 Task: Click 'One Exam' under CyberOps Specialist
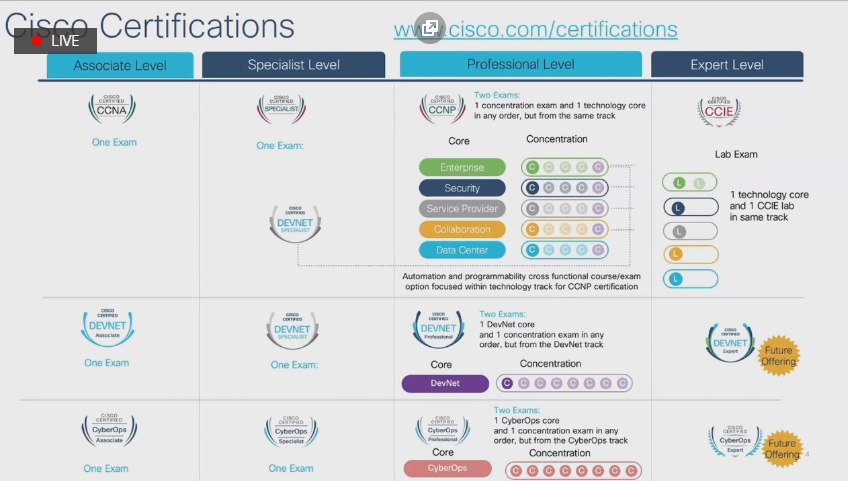[x=291, y=469]
